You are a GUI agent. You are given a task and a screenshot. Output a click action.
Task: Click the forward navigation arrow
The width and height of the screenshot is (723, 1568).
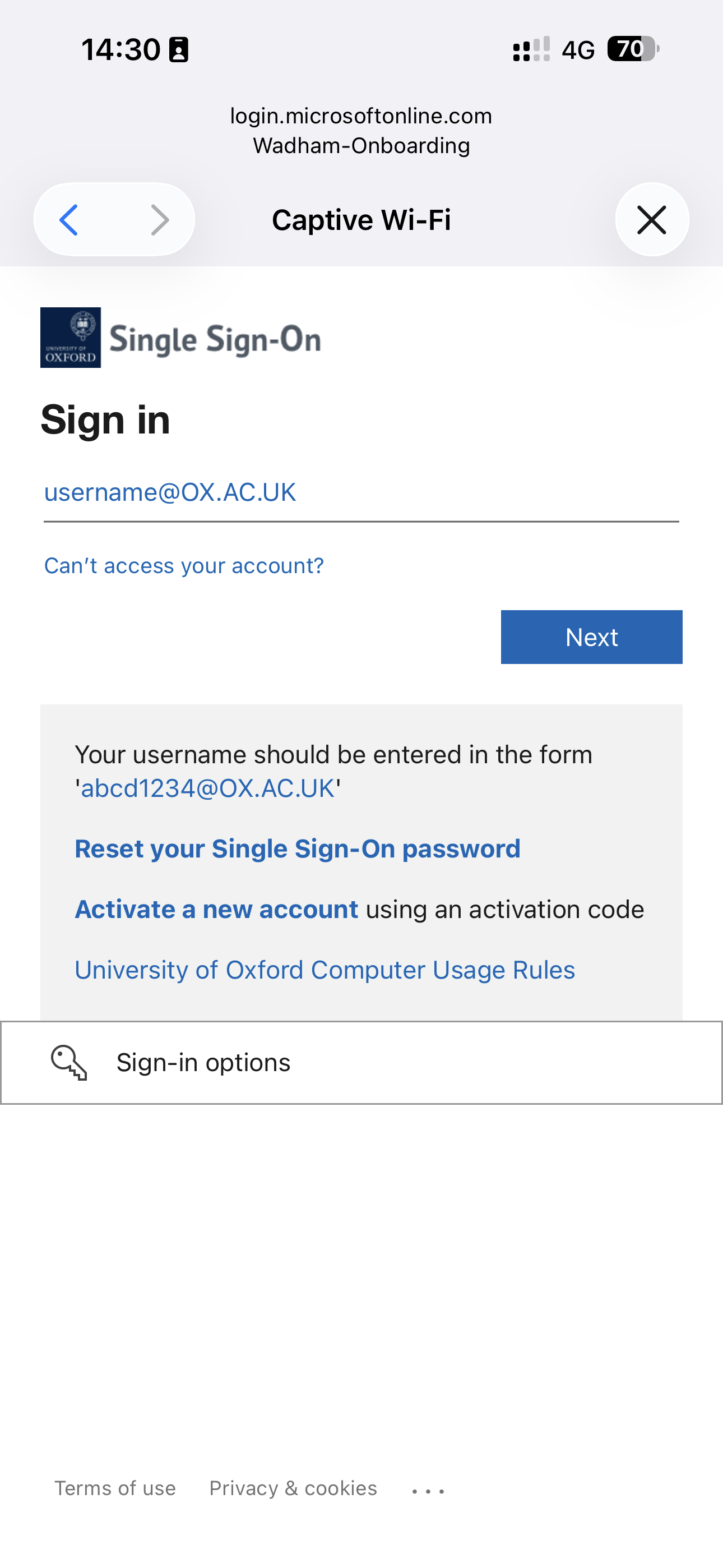[160, 219]
